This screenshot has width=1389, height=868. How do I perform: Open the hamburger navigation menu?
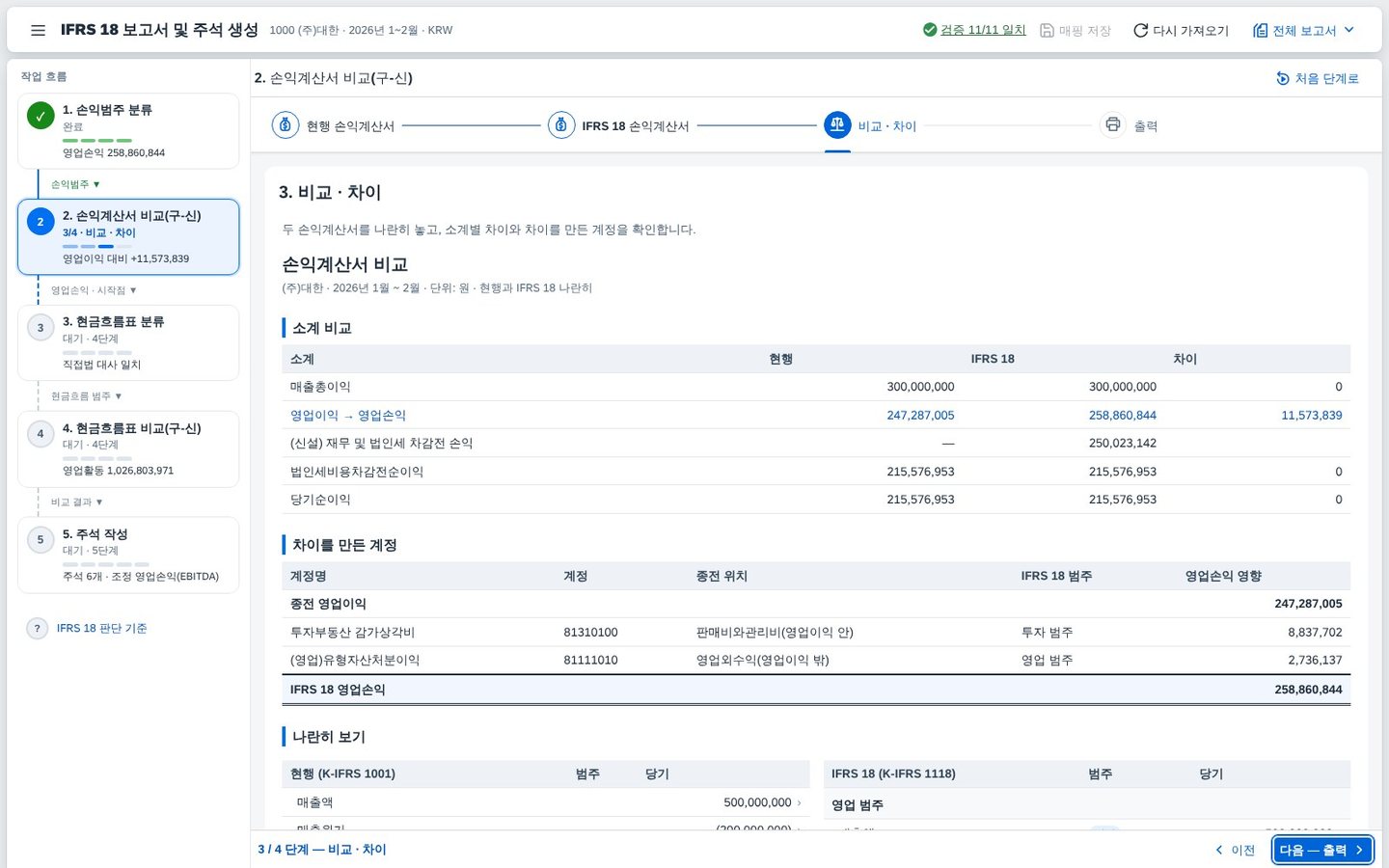click(x=38, y=30)
